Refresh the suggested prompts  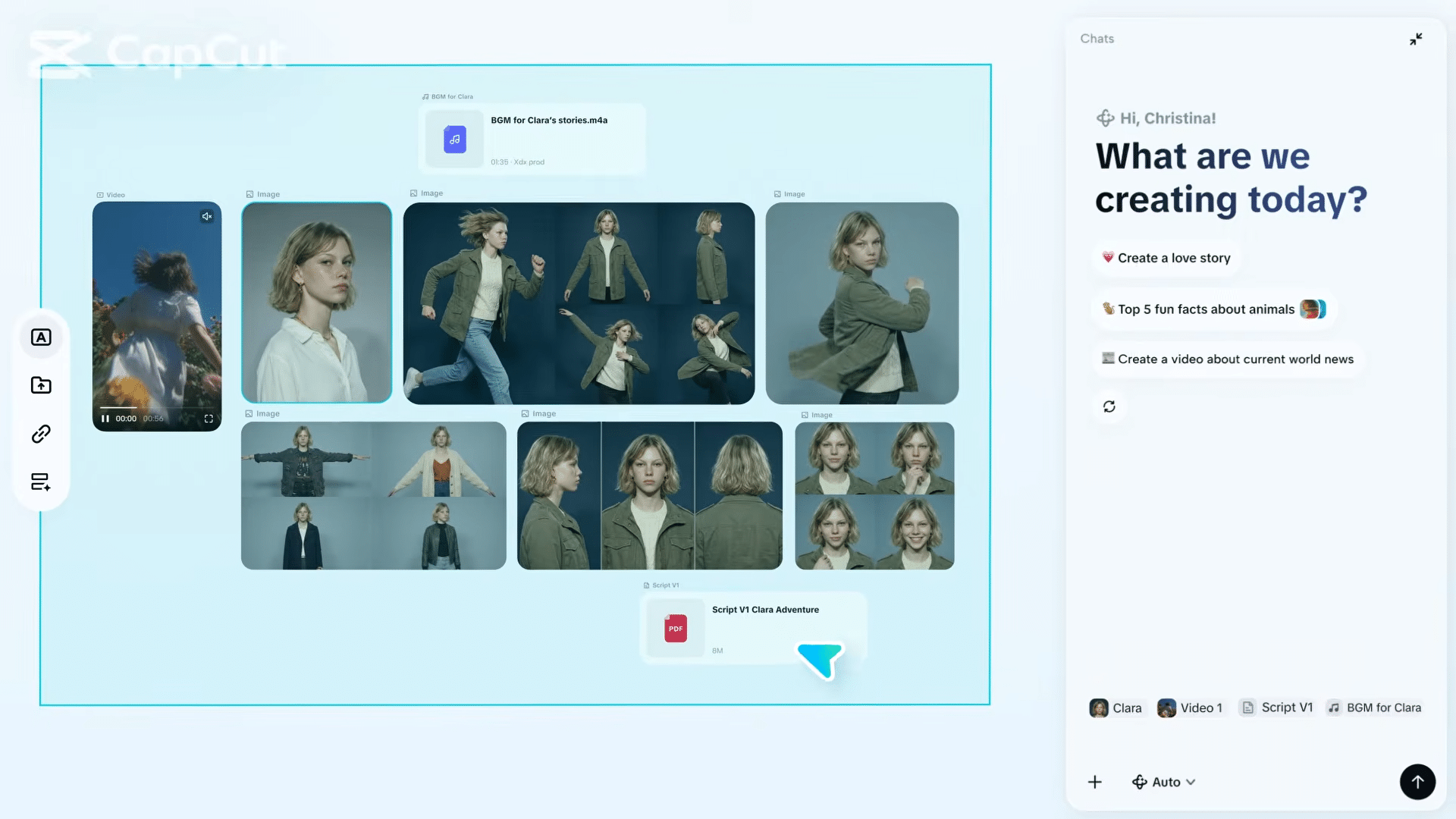[x=1109, y=407]
